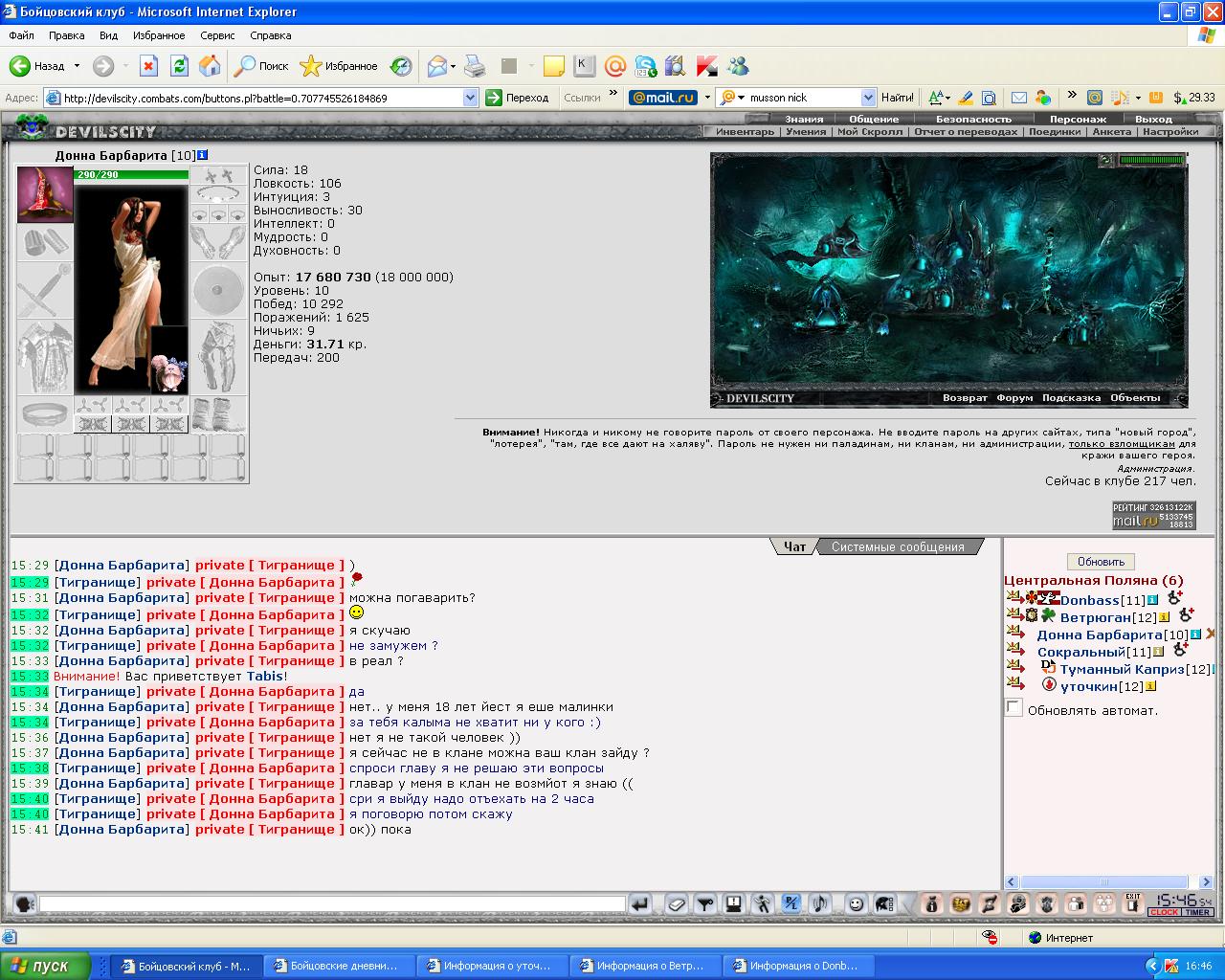Switch to Системные сообщения tab
This screenshot has height=980, width=1225.
[898, 546]
